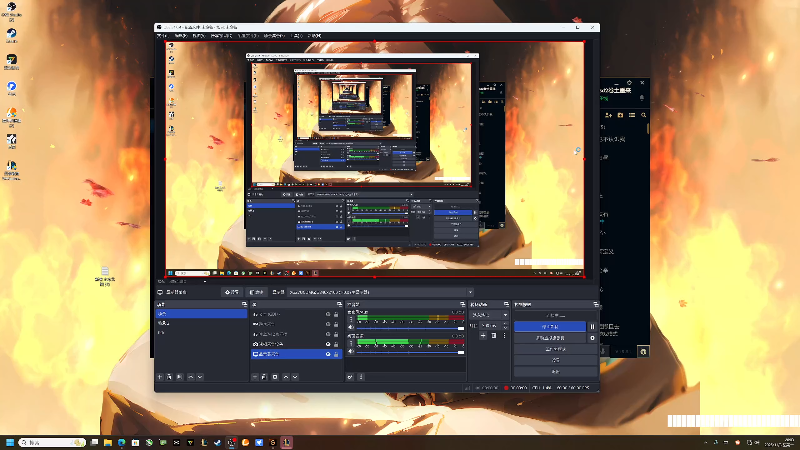Hide the video capture device source via its eye
Viewport: 800px width, 450px height.
(328, 344)
